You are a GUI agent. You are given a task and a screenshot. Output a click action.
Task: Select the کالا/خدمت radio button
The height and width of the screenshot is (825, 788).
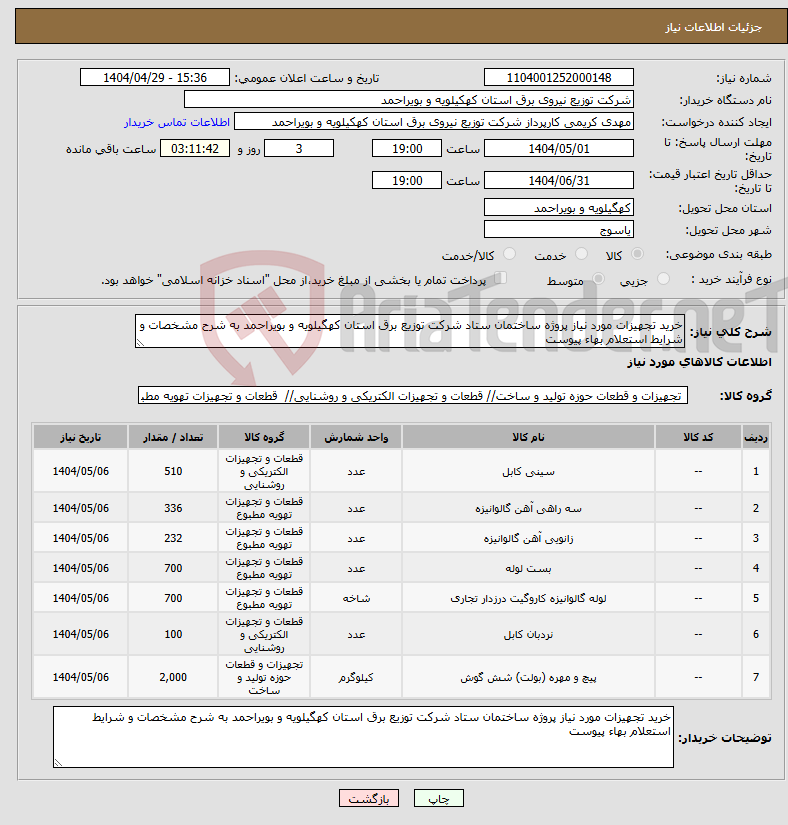tap(509, 254)
